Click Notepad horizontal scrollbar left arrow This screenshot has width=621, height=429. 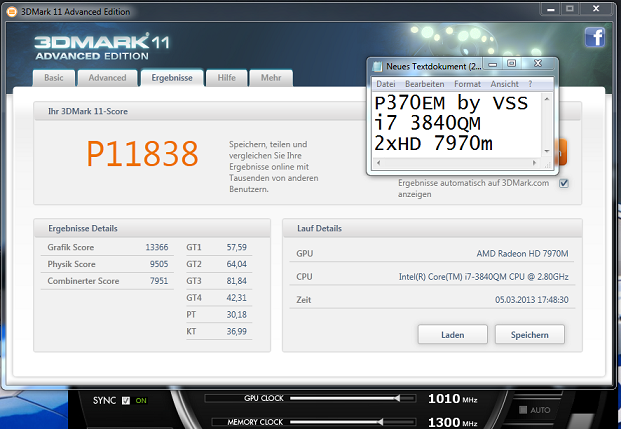pos(379,163)
